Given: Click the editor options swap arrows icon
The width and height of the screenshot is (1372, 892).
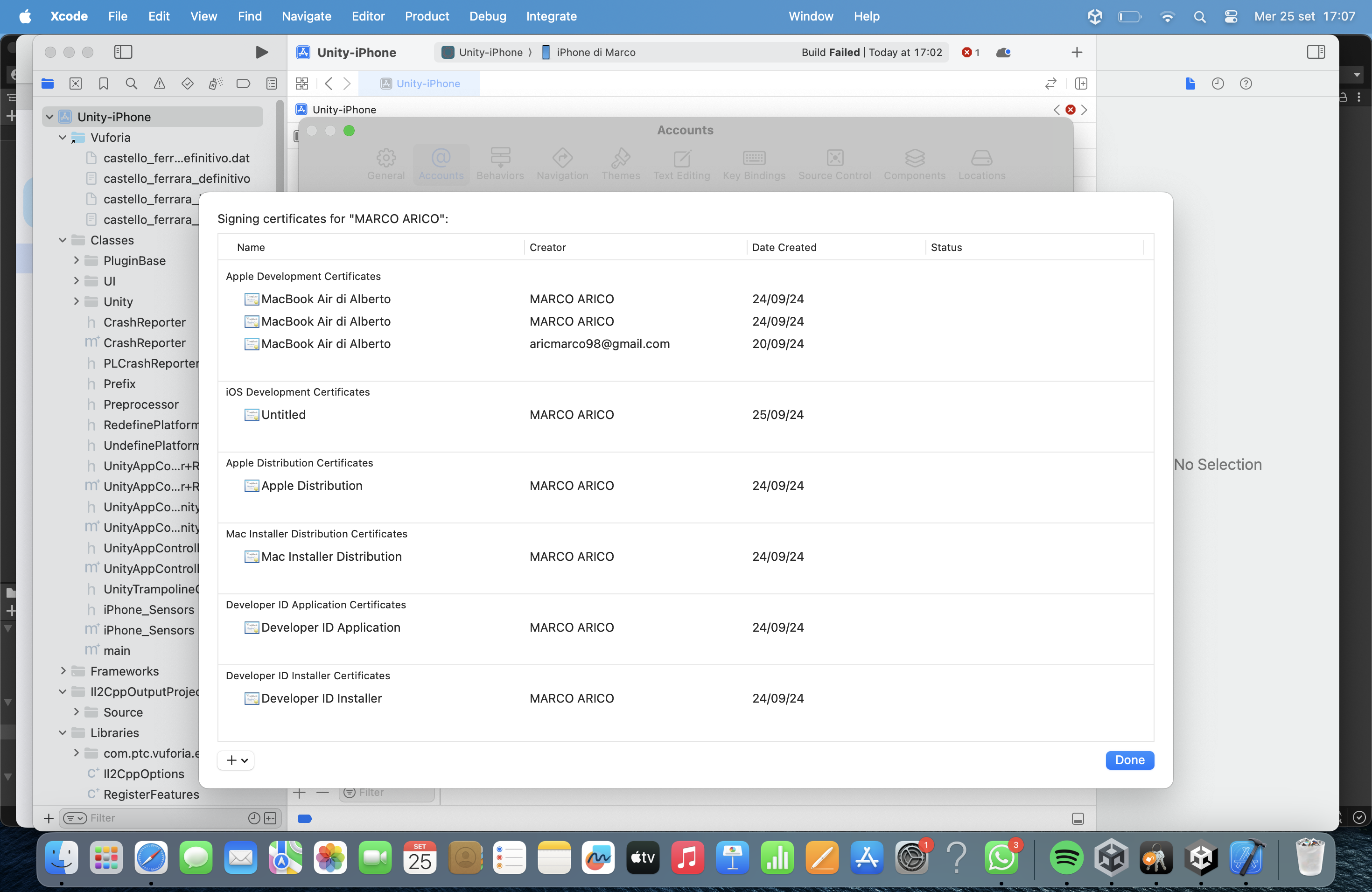Looking at the screenshot, I should click(x=1050, y=84).
